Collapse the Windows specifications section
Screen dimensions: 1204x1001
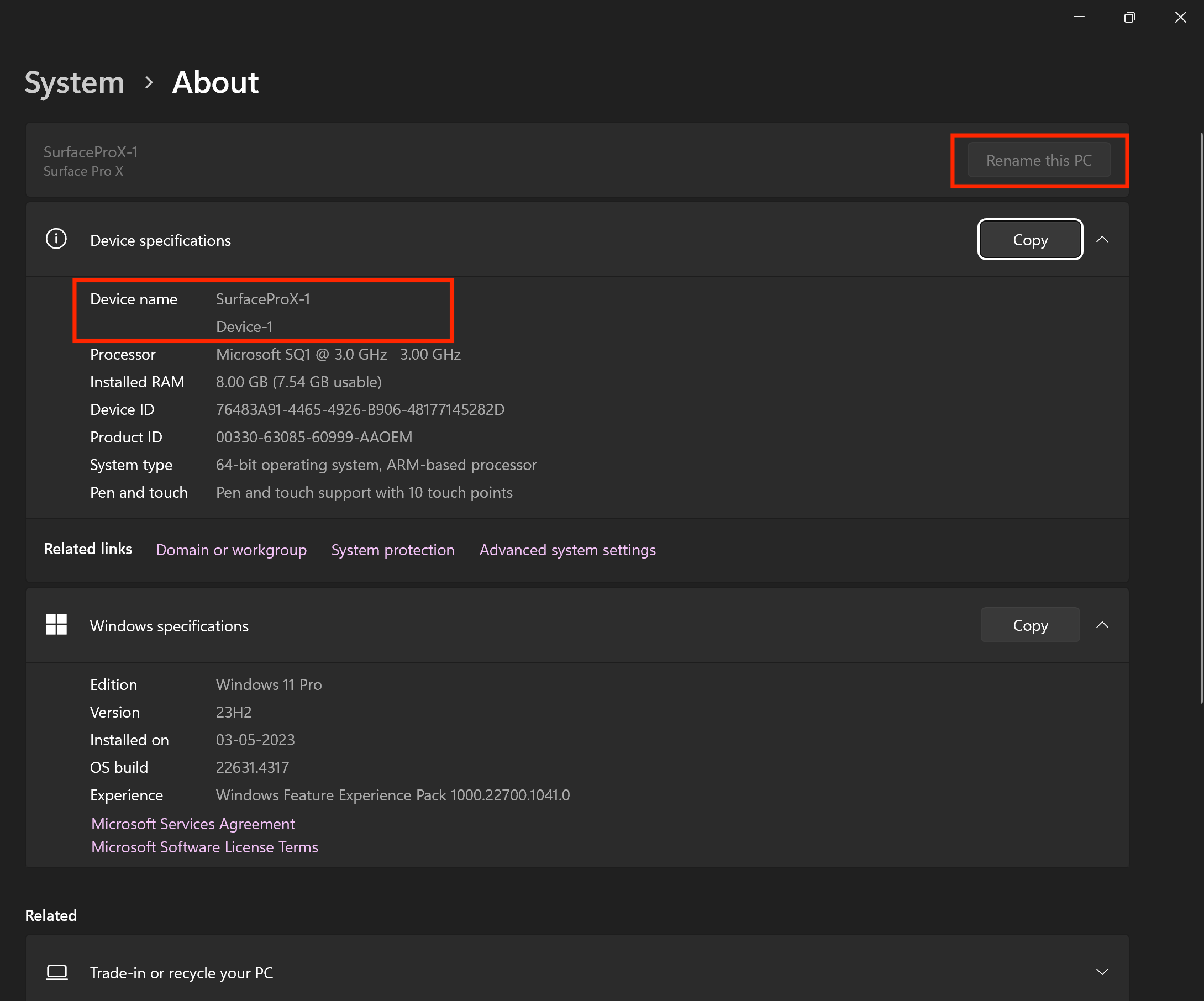point(1102,625)
